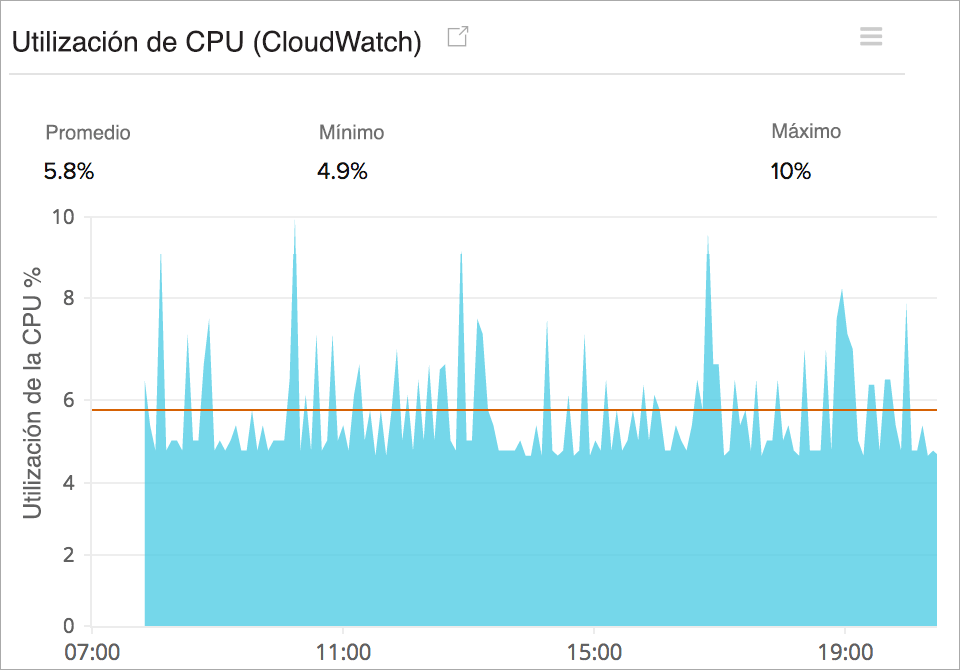Viewport: 960px width, 670px height.
Task: Click the Máximo statistic label
Action: (x=806, y=131)
